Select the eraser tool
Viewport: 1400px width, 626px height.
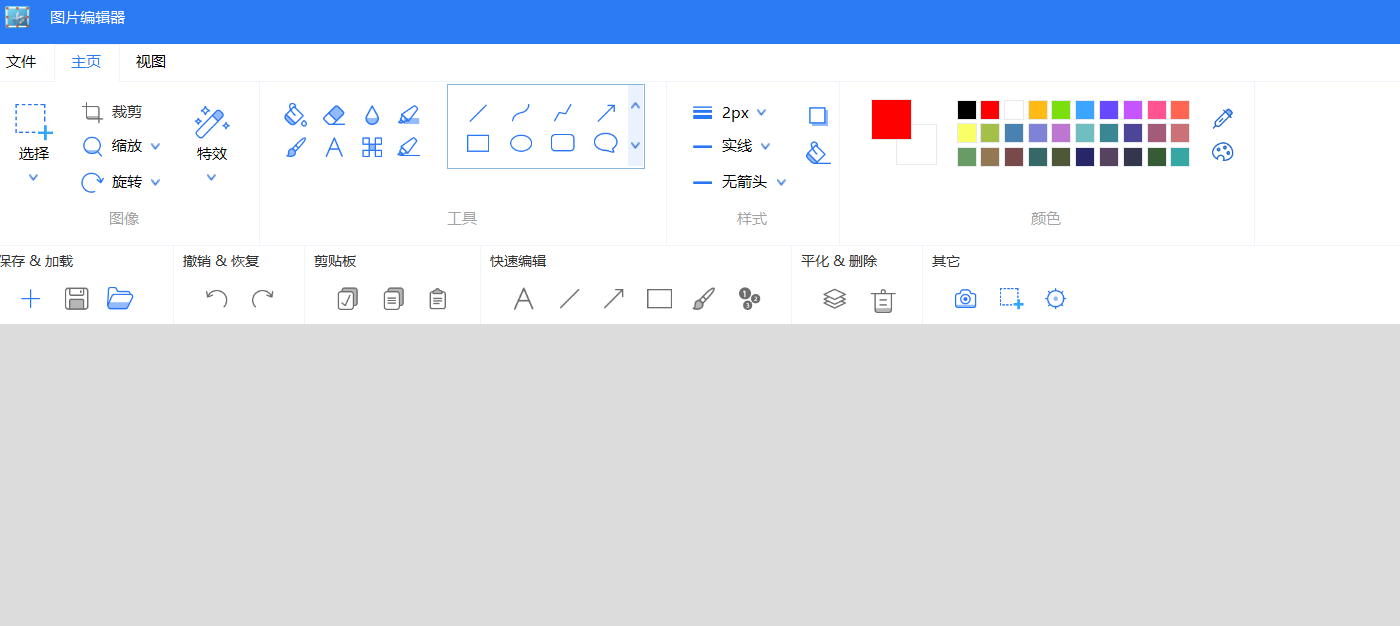coord(334,115)
